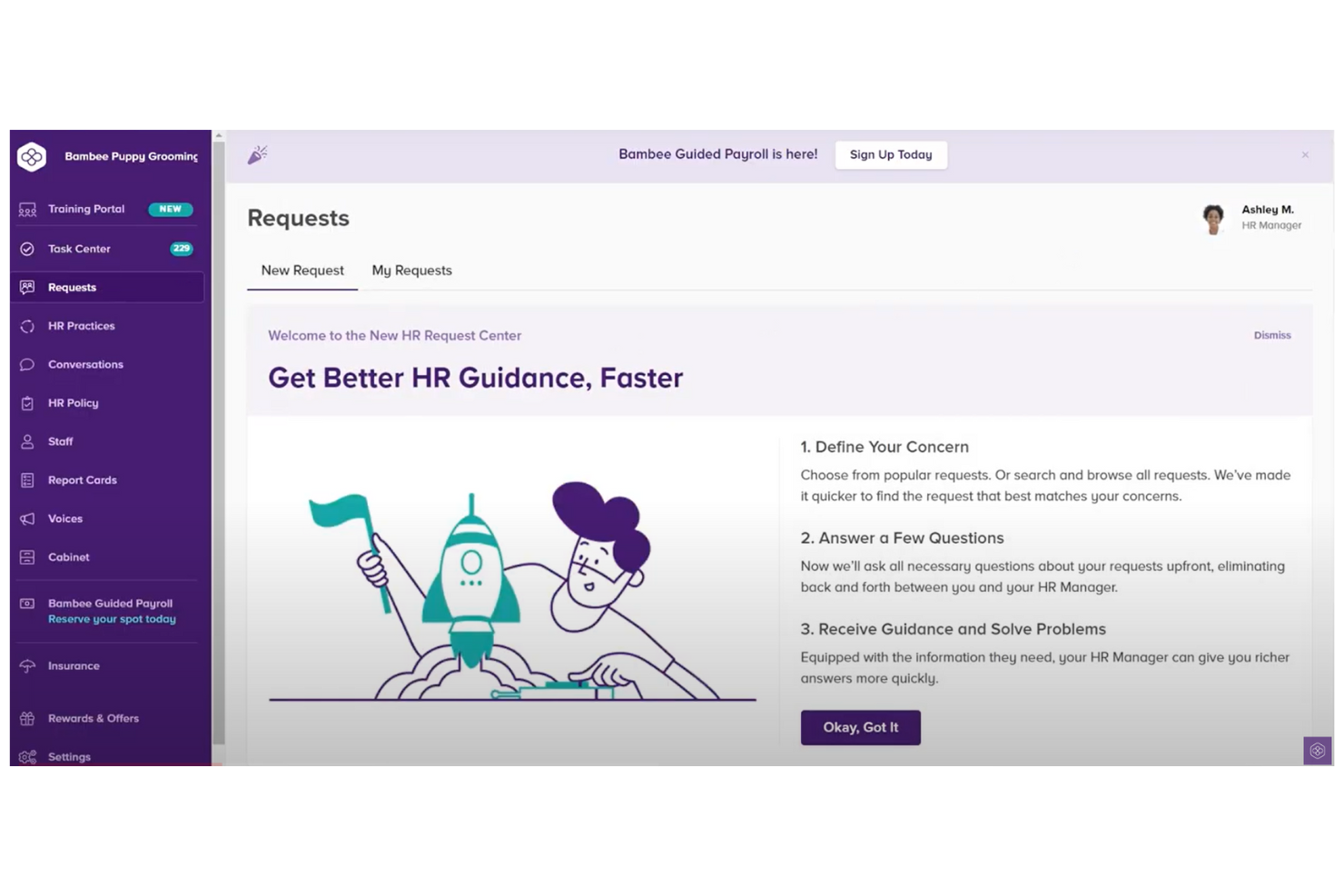Click Ashley M.'s profile avatar
1344x896 pixels.
pos(1213,218)
